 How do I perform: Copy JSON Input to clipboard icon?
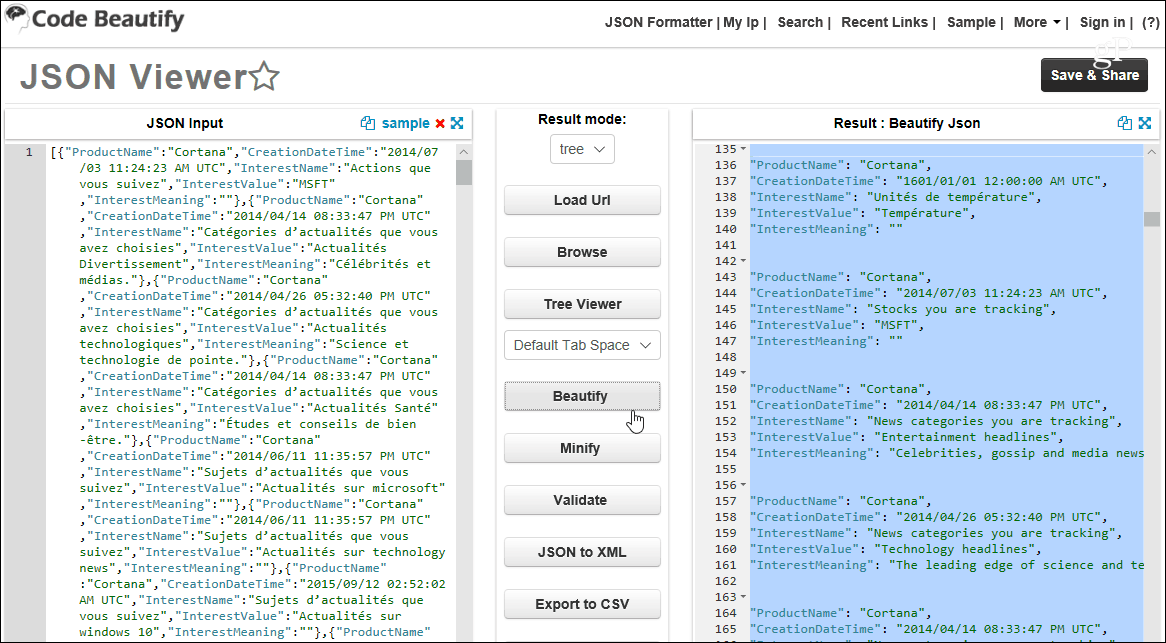click(367, 123)
